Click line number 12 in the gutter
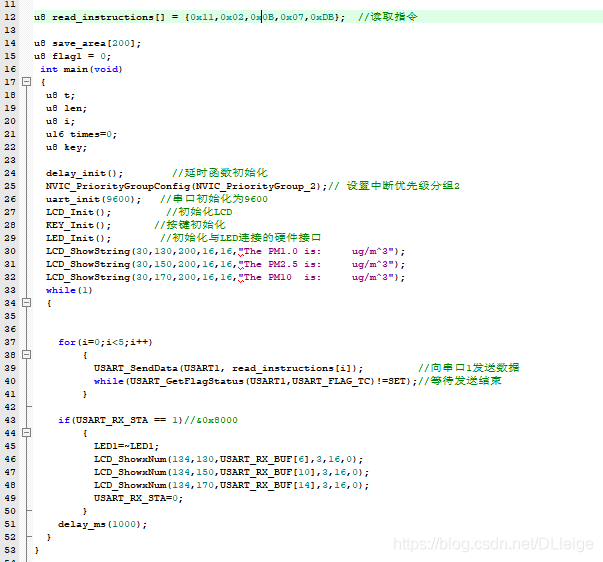Screen dimensions: 603x562 click(10, 17)
